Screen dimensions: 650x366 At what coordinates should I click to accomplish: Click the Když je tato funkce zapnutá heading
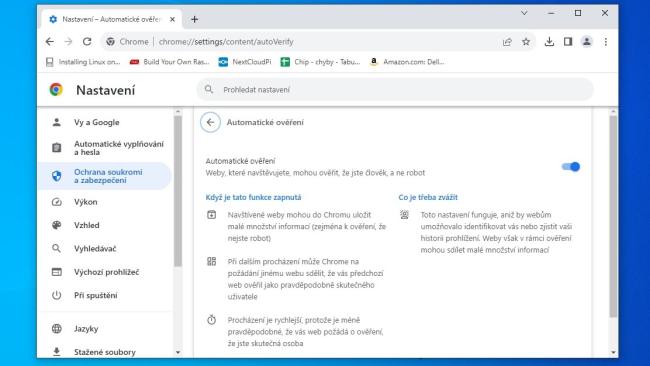tap(253, 197)
